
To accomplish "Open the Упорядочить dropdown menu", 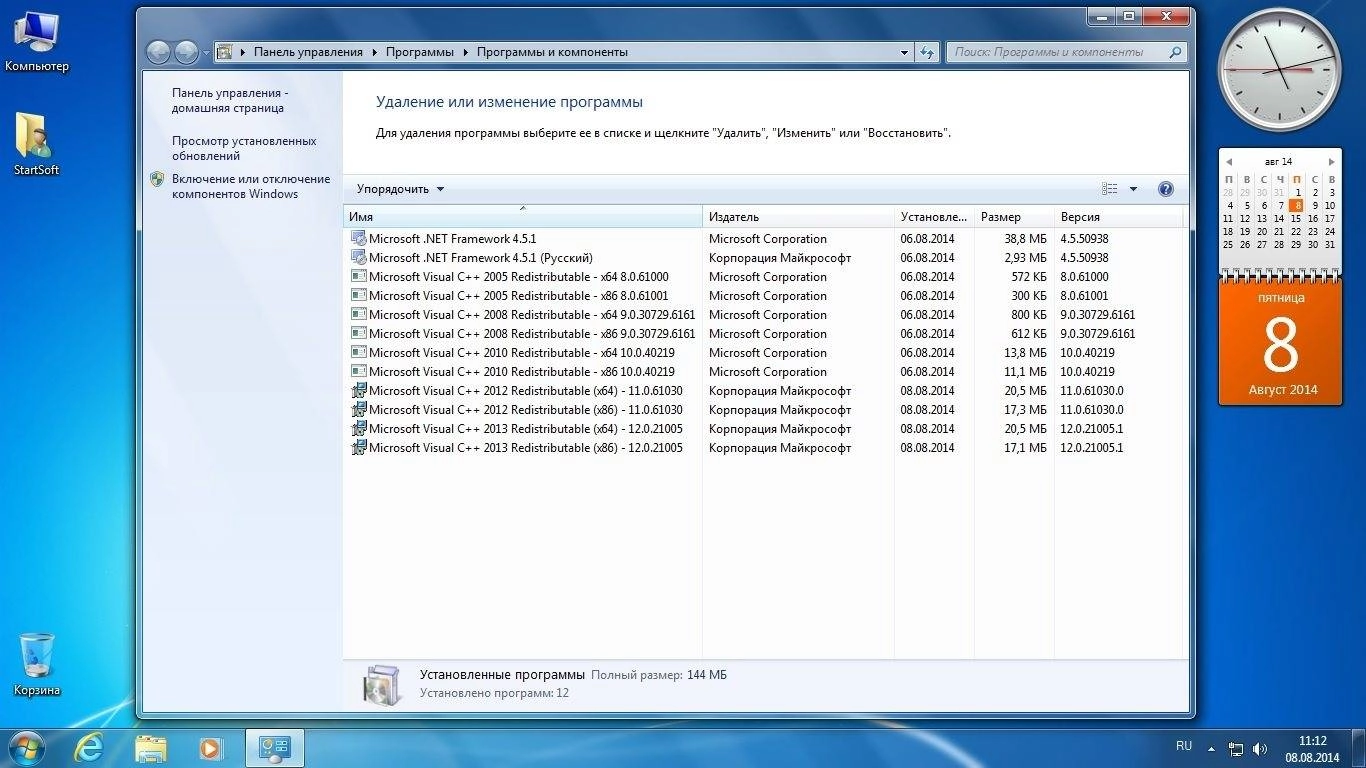I will coord(400,189).
